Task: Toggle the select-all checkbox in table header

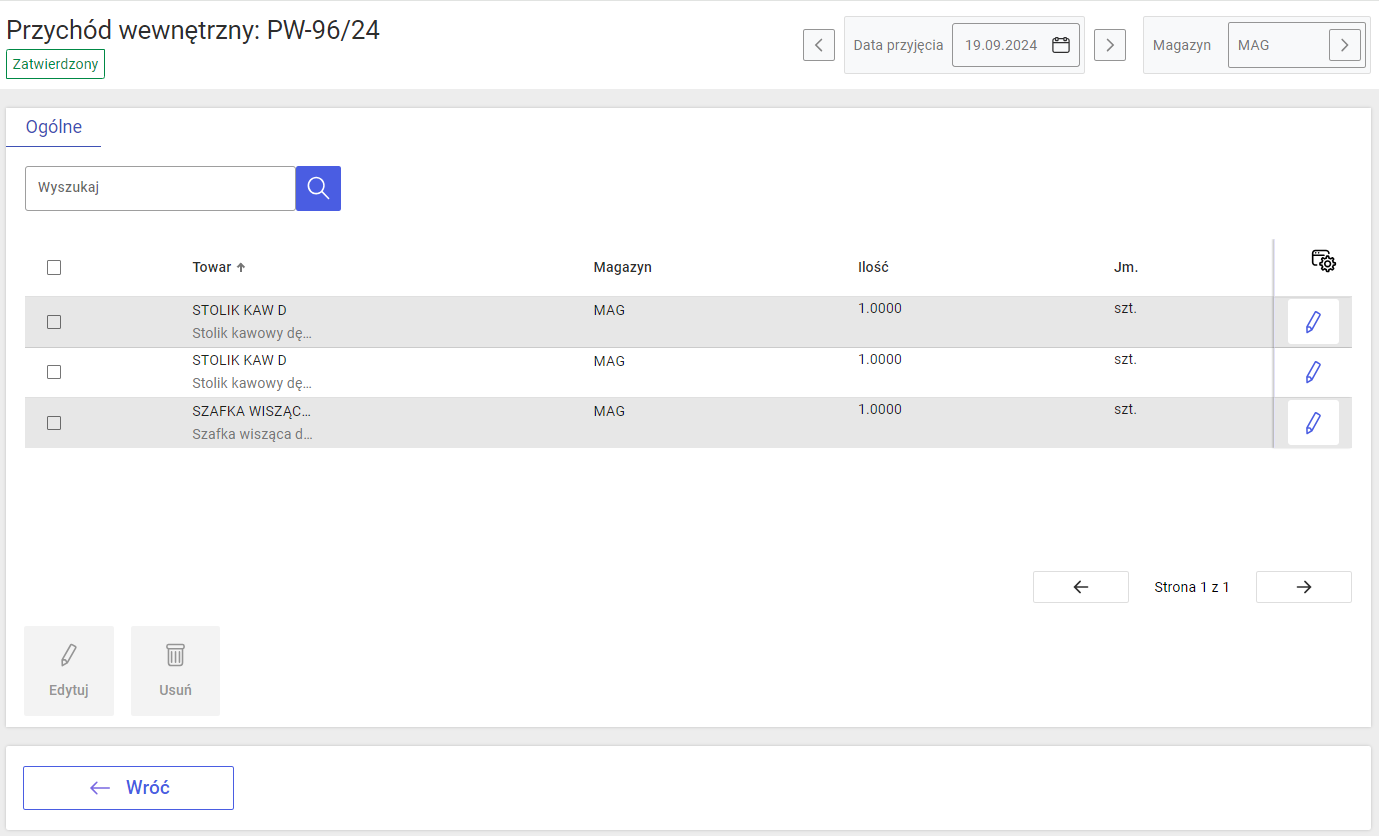Action: coord(54,267)
